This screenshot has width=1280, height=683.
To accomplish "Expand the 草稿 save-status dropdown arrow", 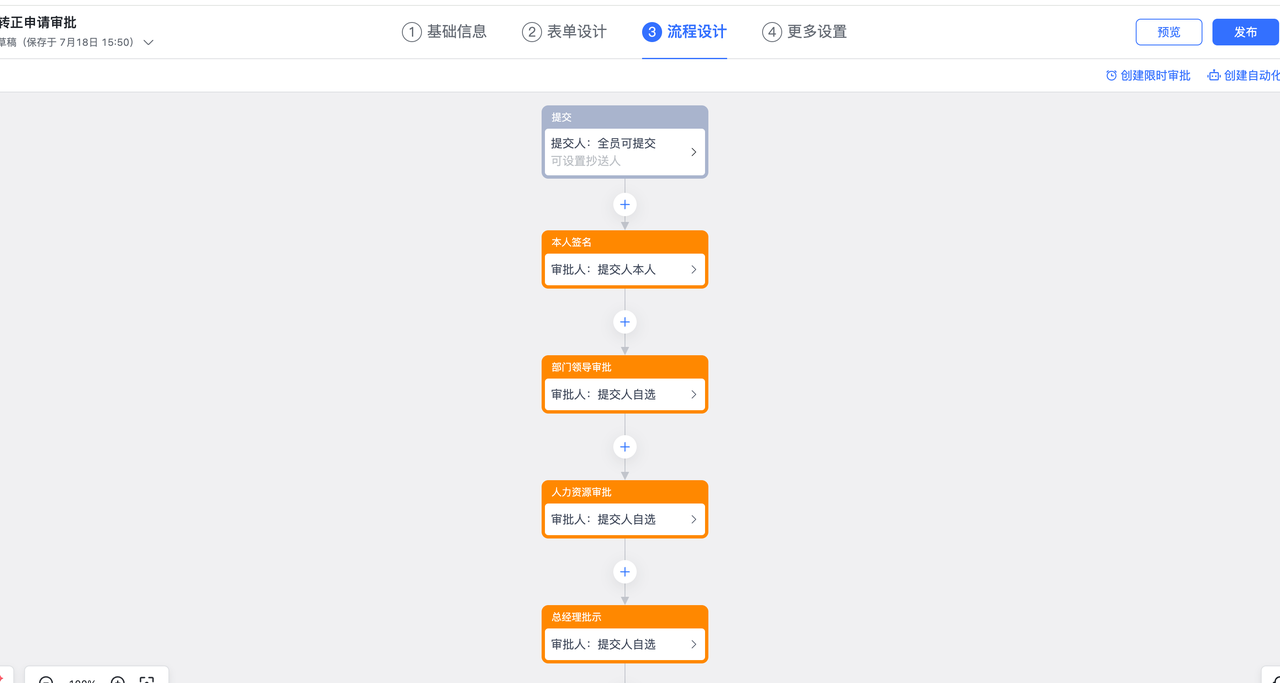I will (x=147, y=43).
